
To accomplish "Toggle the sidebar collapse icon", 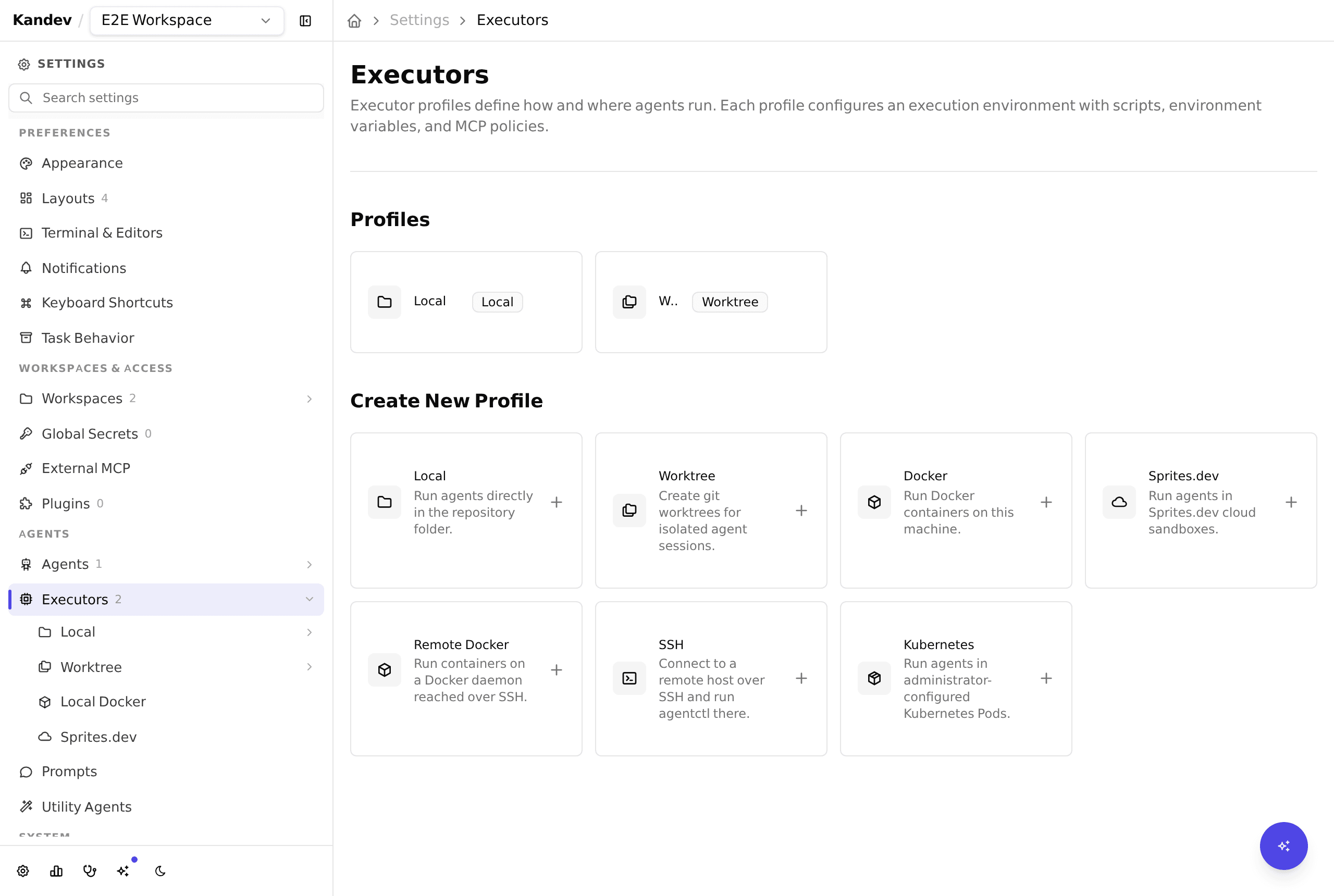I will 305,20.
